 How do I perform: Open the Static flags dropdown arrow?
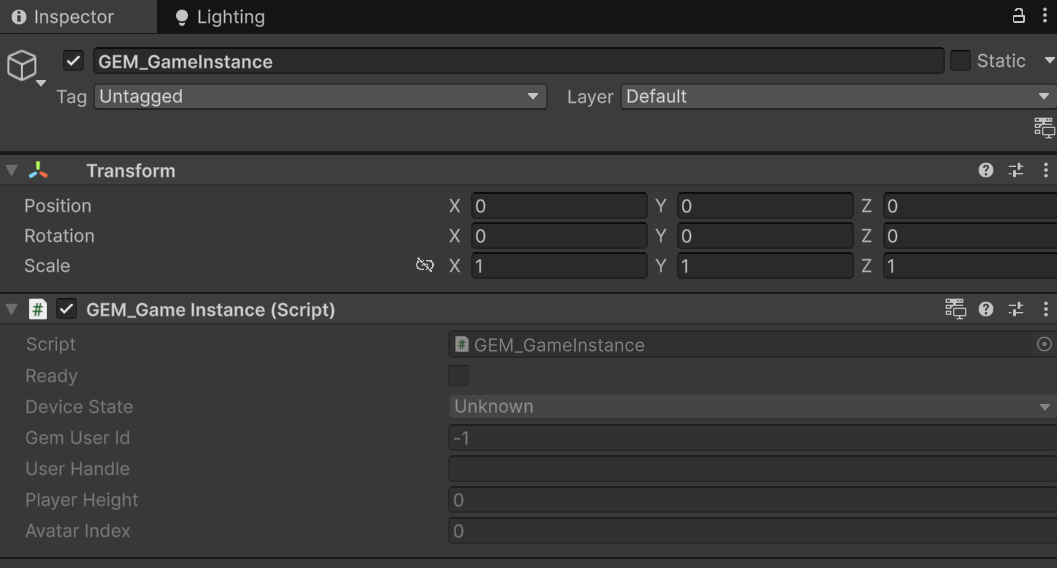[x=1048, y=61]
